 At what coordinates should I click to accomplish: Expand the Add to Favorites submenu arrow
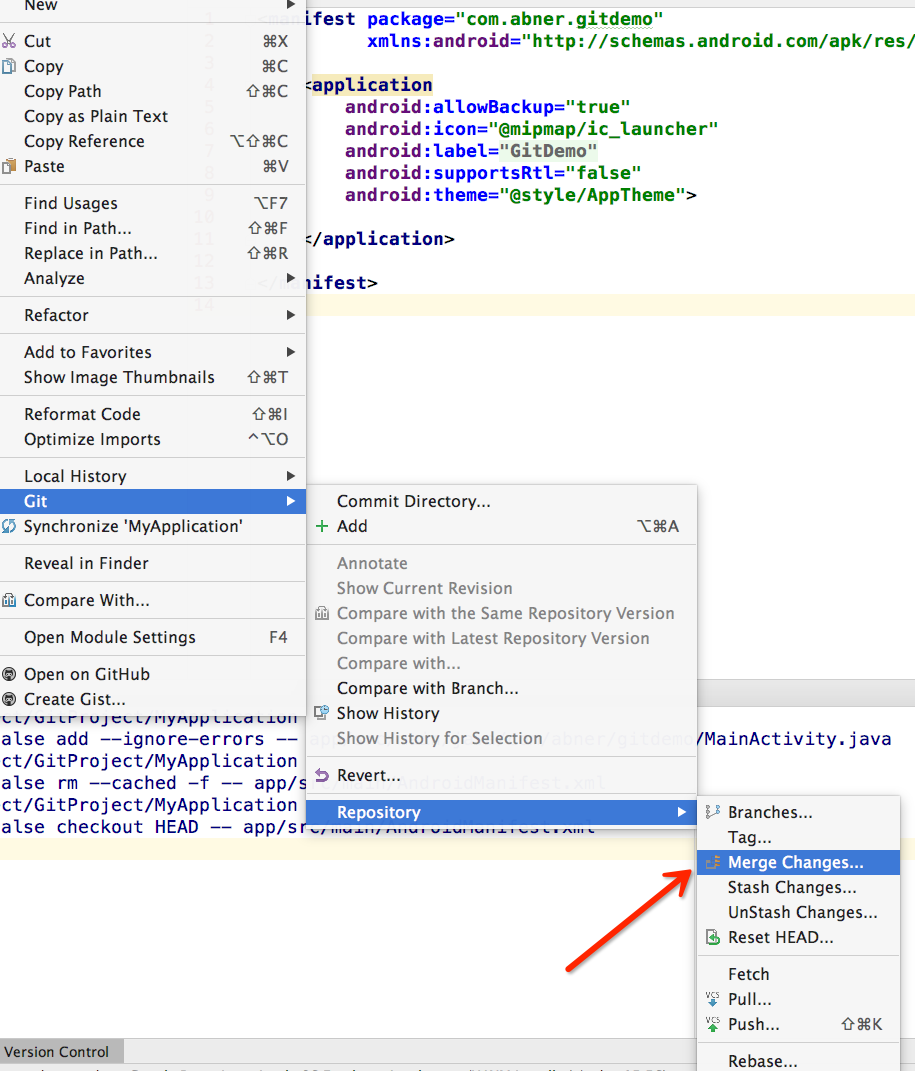pos(291,352)
